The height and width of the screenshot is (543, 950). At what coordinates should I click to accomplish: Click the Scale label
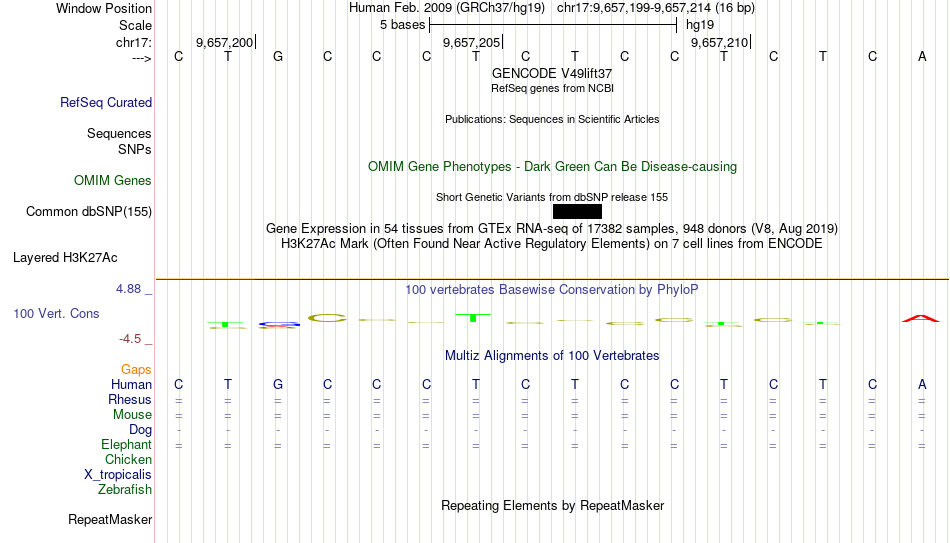pos(135,25)
